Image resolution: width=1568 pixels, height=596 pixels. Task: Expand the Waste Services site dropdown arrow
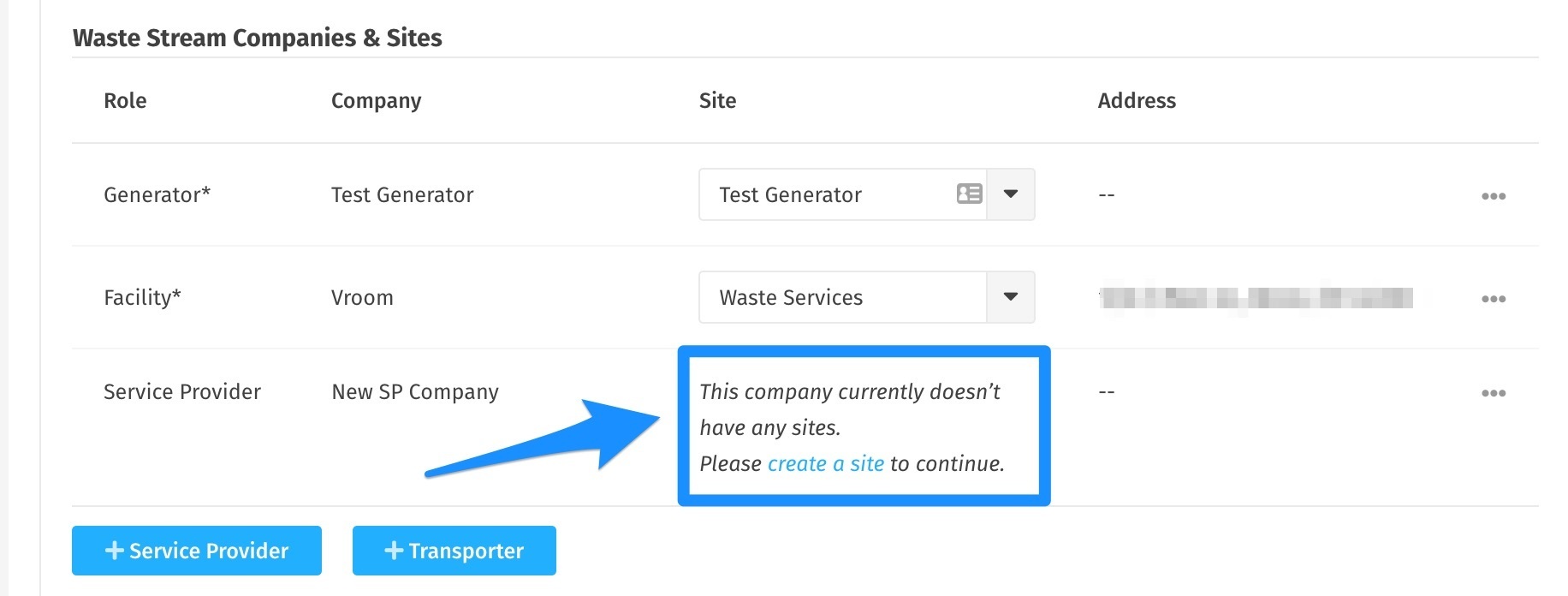(x=1011, y=297)
